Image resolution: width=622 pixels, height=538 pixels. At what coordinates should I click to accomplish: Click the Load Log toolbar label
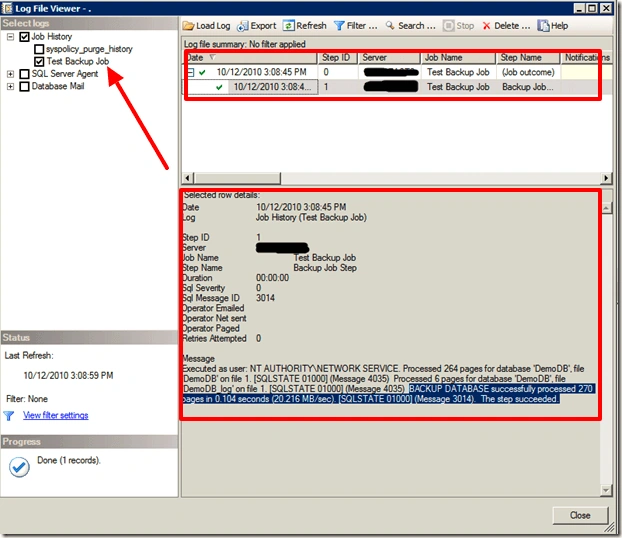coord(213,26)
